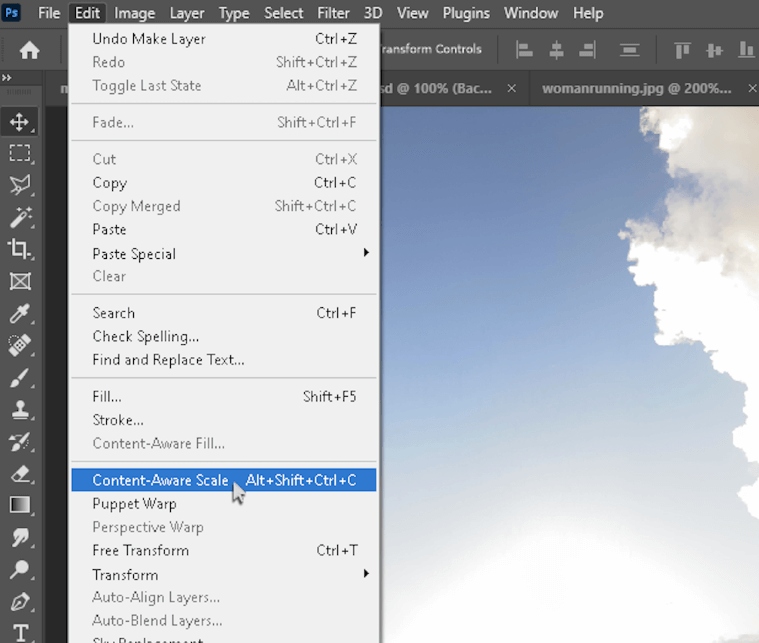Viewport: 759px width, 643px height.
Task: Select the Eyedropper tool
Action: 19,314
